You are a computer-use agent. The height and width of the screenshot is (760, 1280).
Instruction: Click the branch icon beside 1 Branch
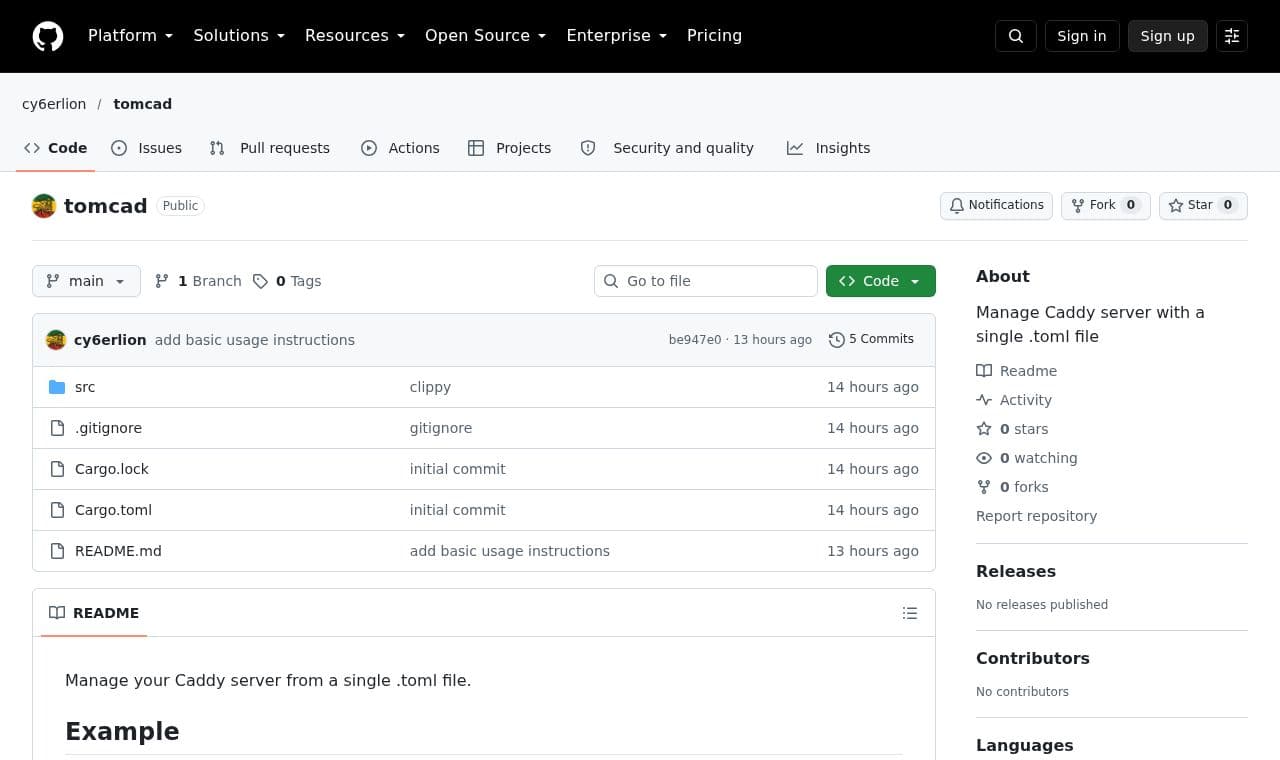coord(162,281)
